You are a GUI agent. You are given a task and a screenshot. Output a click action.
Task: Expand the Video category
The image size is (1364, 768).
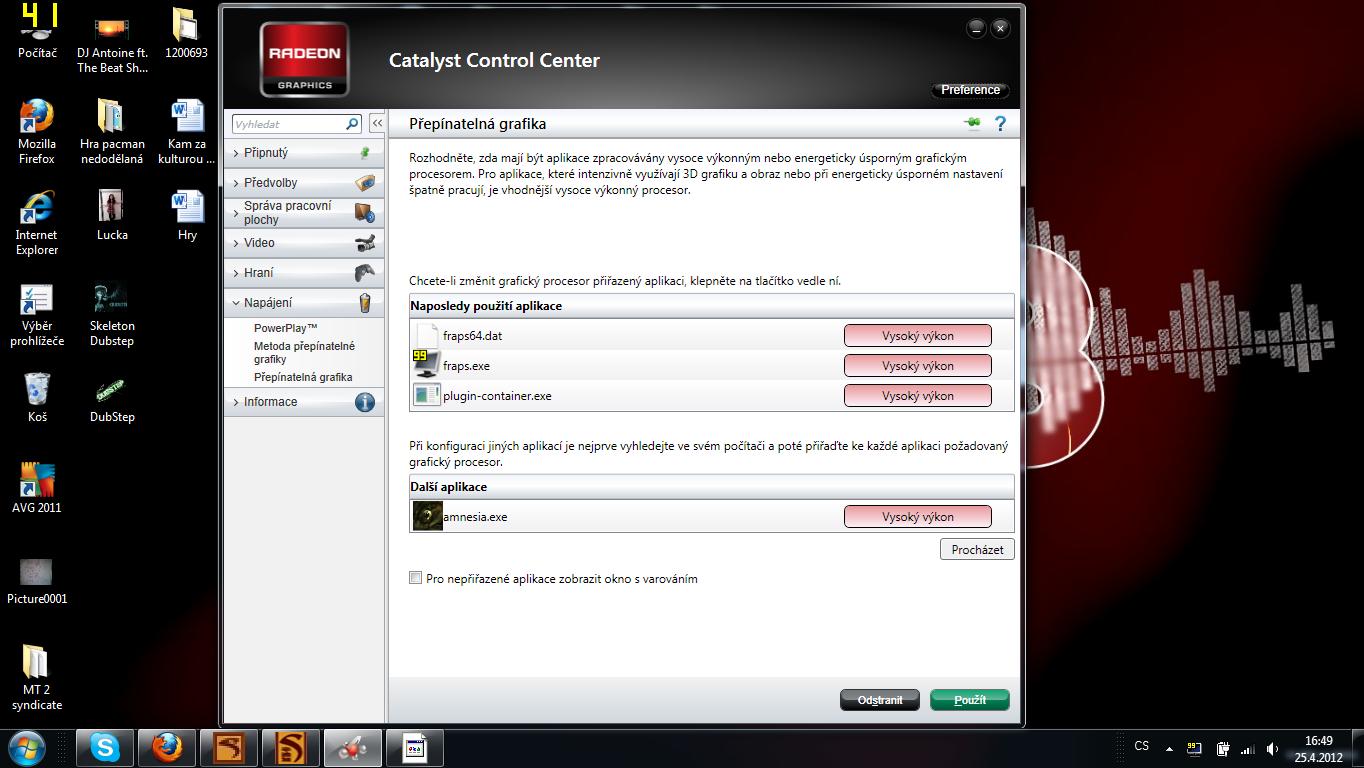(259, 243)
